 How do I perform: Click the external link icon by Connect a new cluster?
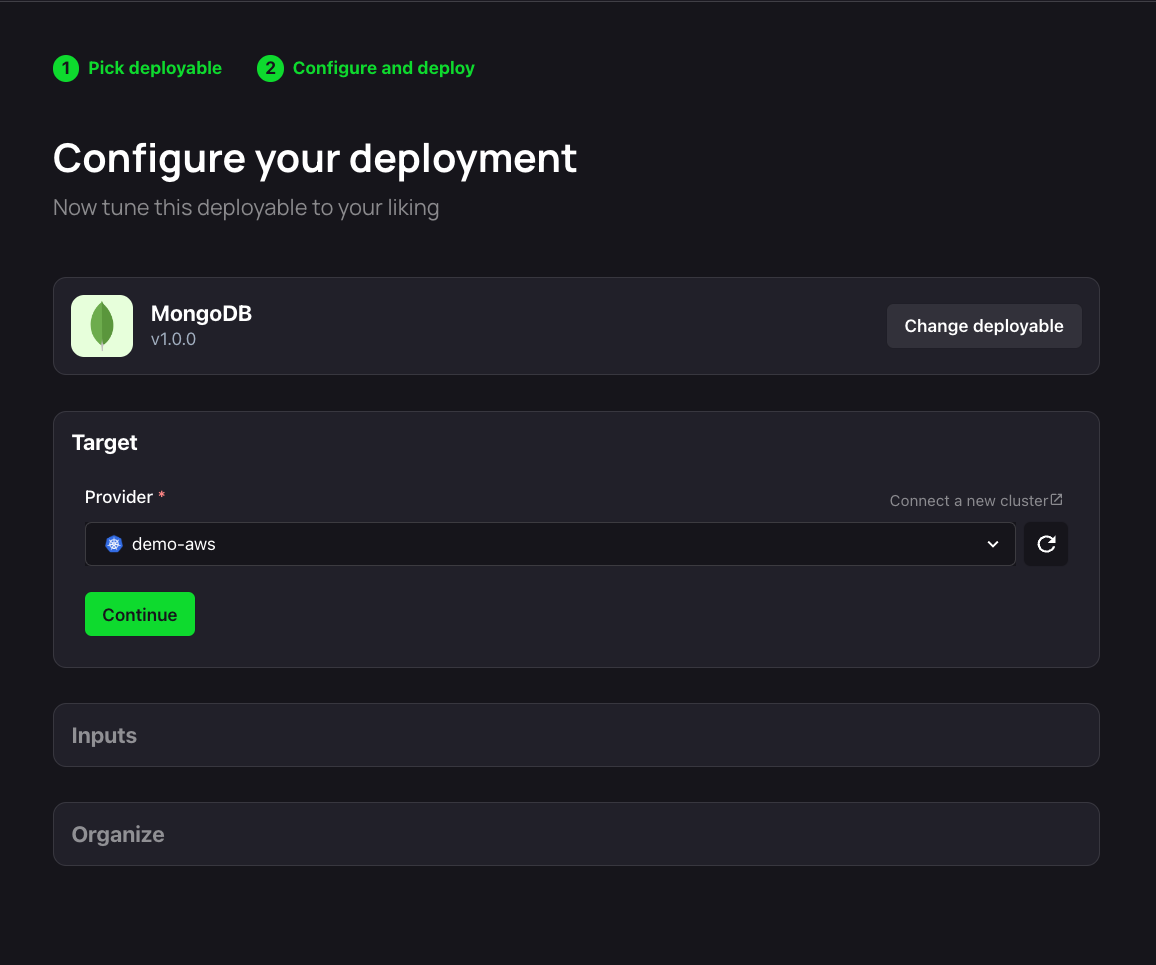(1056, 500)
